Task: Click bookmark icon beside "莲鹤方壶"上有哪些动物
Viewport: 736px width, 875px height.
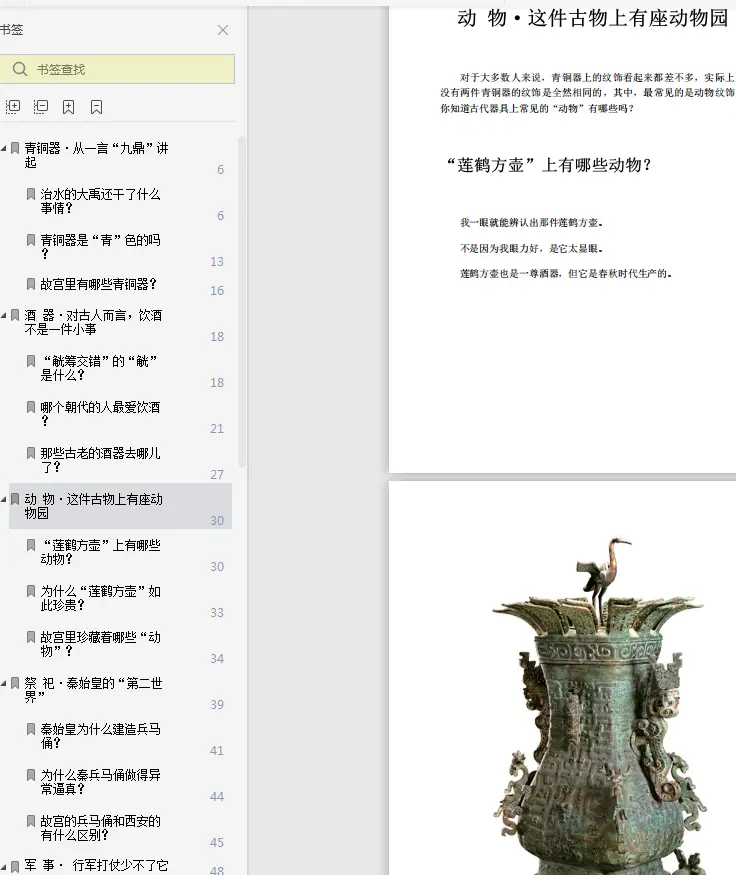Action: 31,545
